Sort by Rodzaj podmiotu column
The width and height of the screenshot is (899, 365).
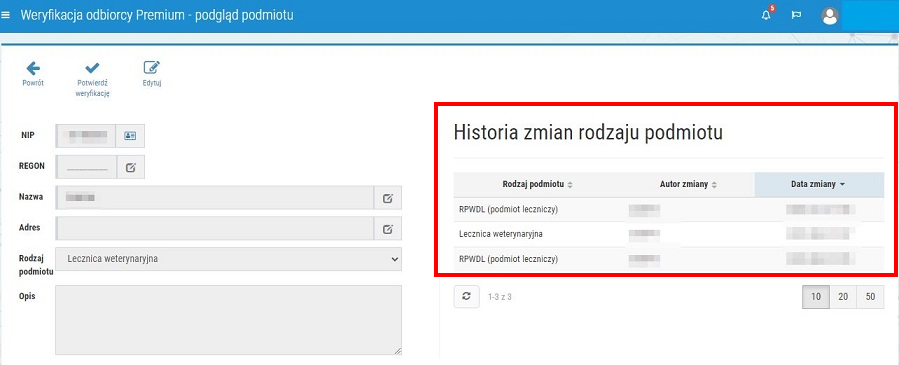click(x=537, y=185)
